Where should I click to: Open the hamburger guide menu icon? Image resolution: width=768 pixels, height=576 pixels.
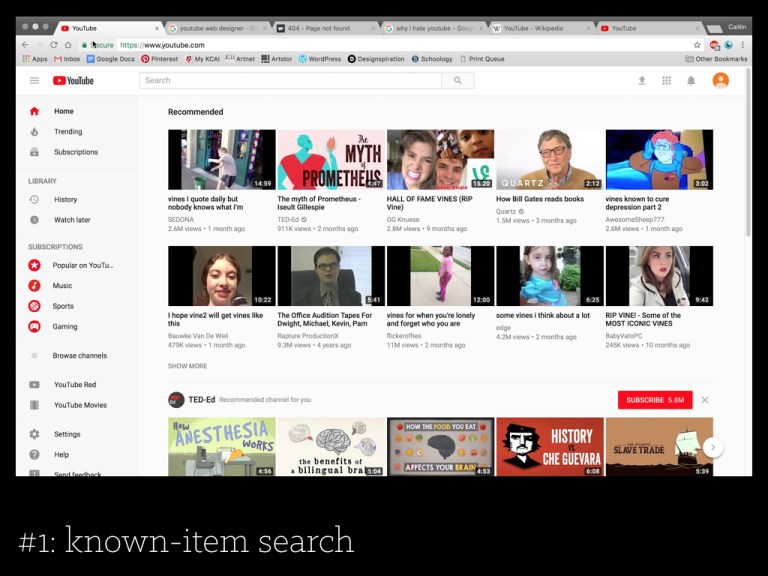pos(34,80)
